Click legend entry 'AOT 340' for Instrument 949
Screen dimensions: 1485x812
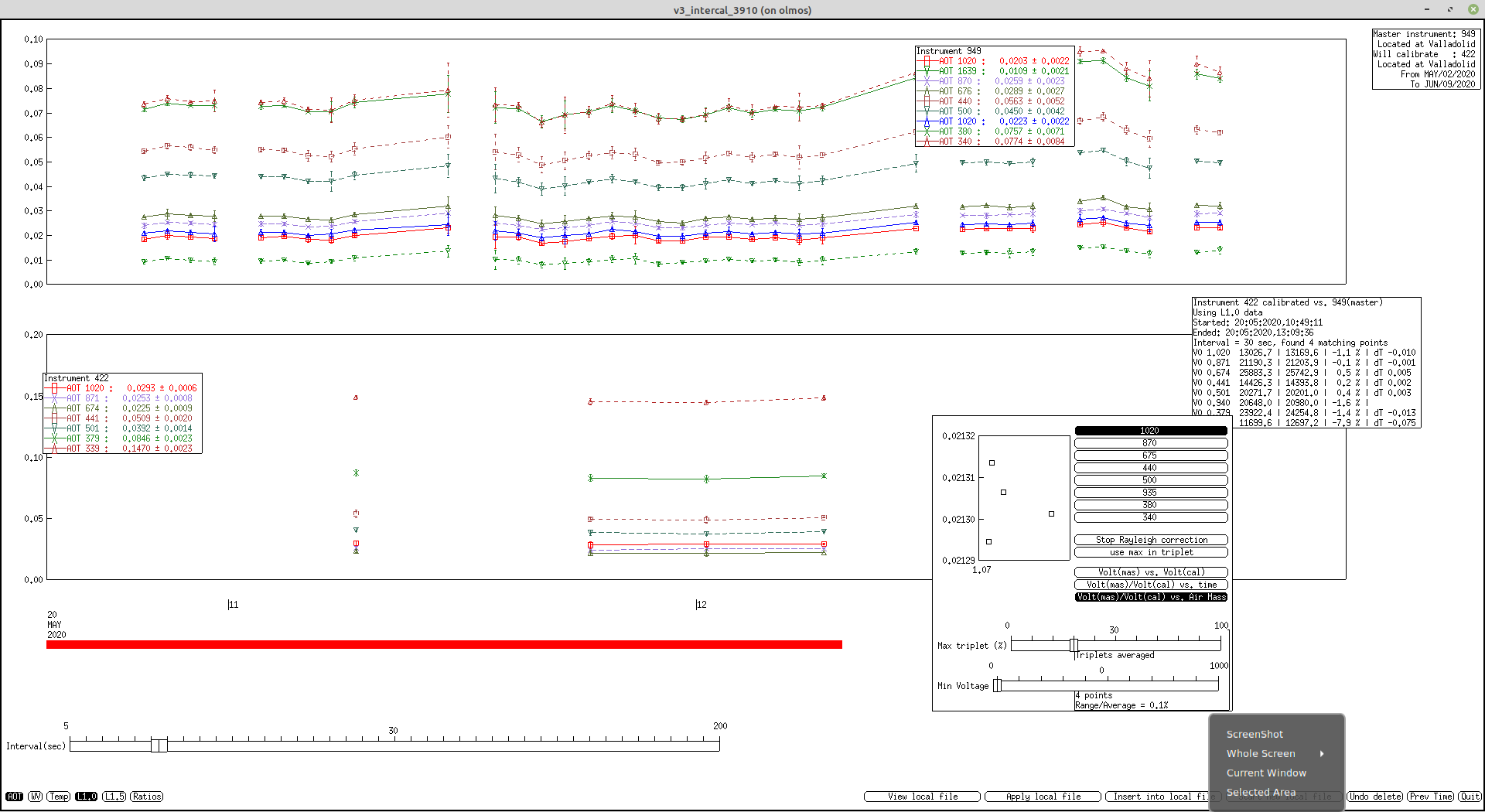click(x=993, y=142)
